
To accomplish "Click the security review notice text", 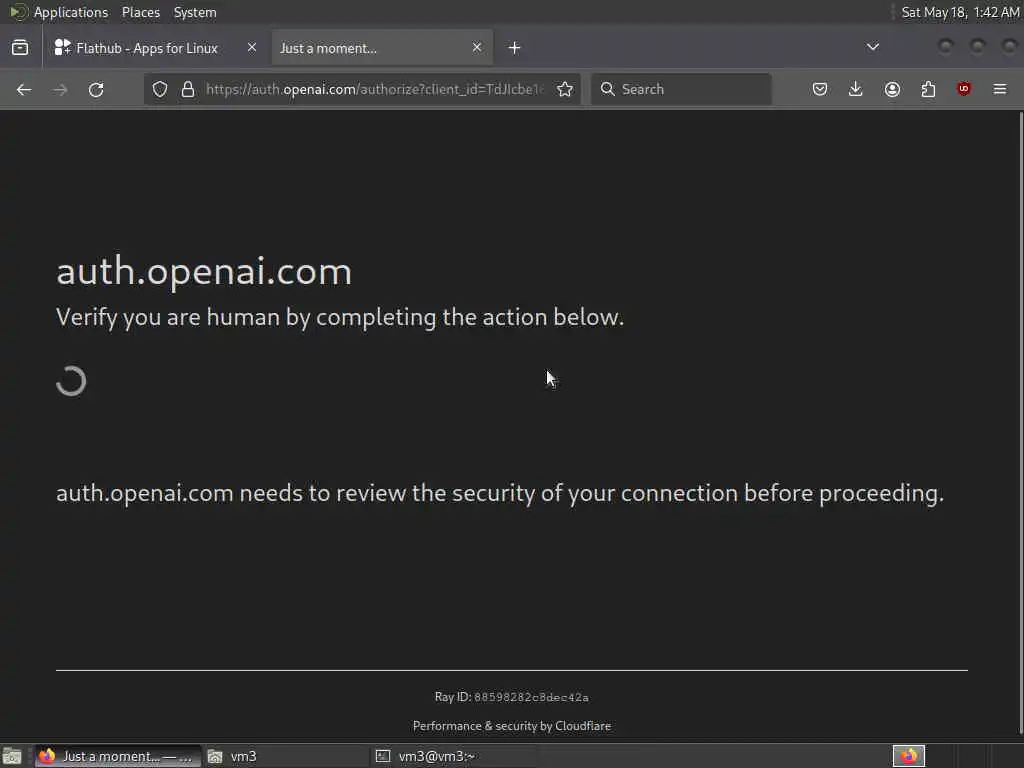I will tap(500, 493).
